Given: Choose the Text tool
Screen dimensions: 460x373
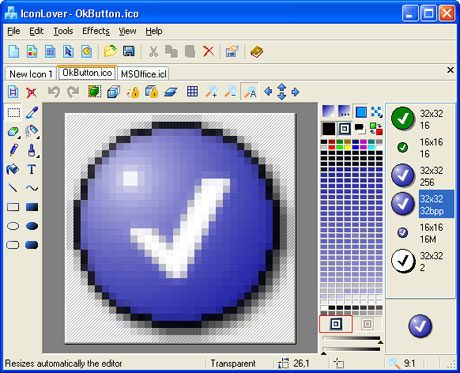Looking at the screenshot, I should (x=32, y=169).
